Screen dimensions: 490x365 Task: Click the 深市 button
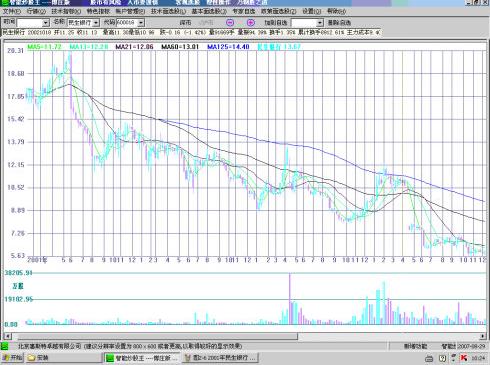pyautogui.click(x=185, y=23)
